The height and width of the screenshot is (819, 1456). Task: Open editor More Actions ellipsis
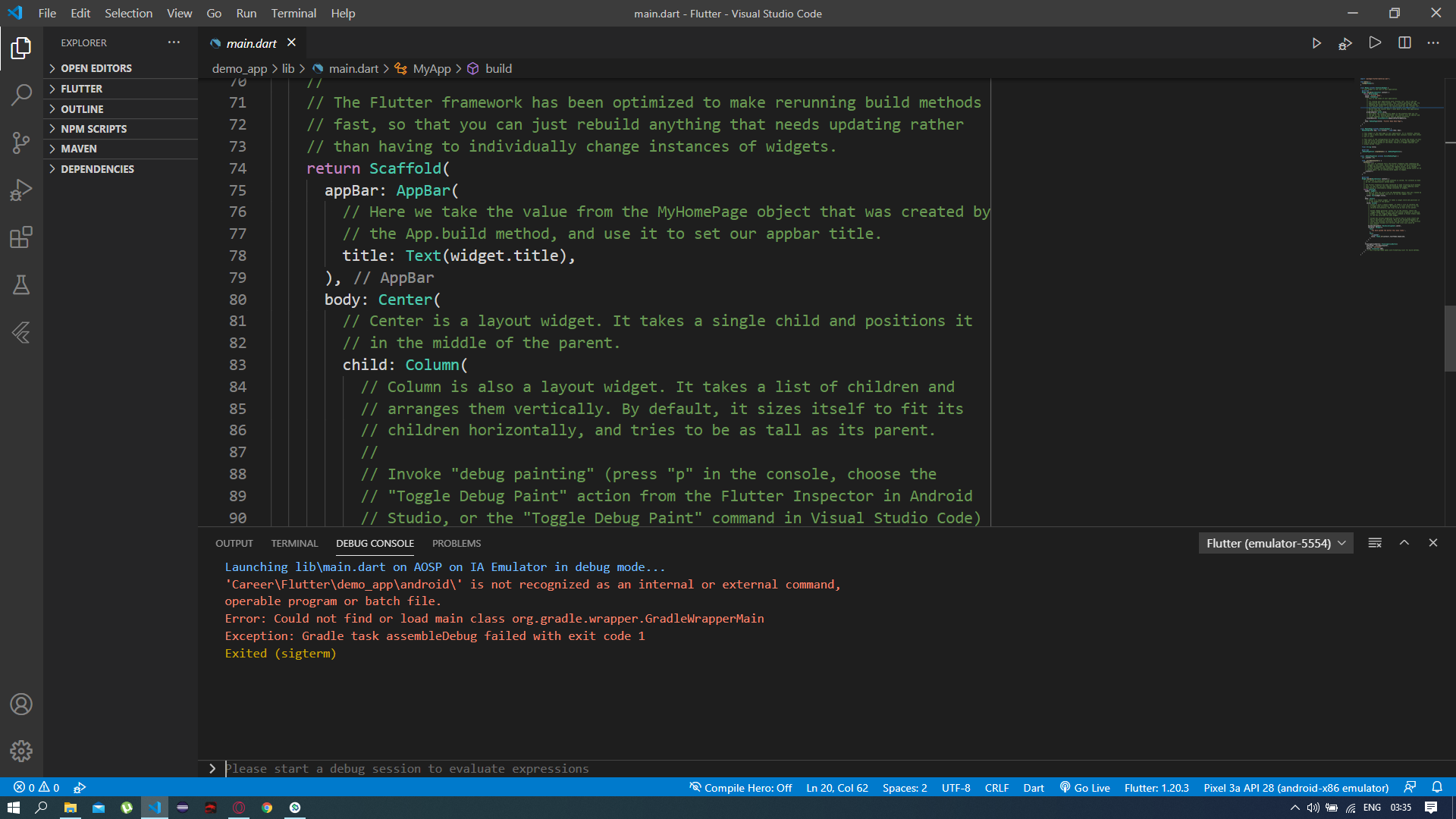coord(1433,42)
